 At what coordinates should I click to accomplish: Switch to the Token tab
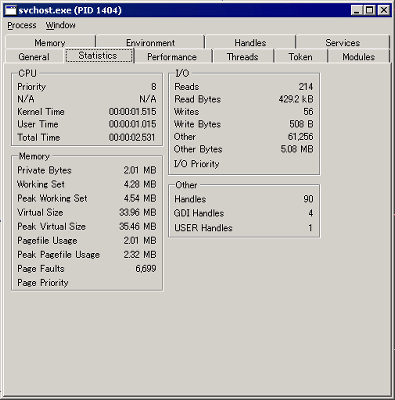[301, 57]
